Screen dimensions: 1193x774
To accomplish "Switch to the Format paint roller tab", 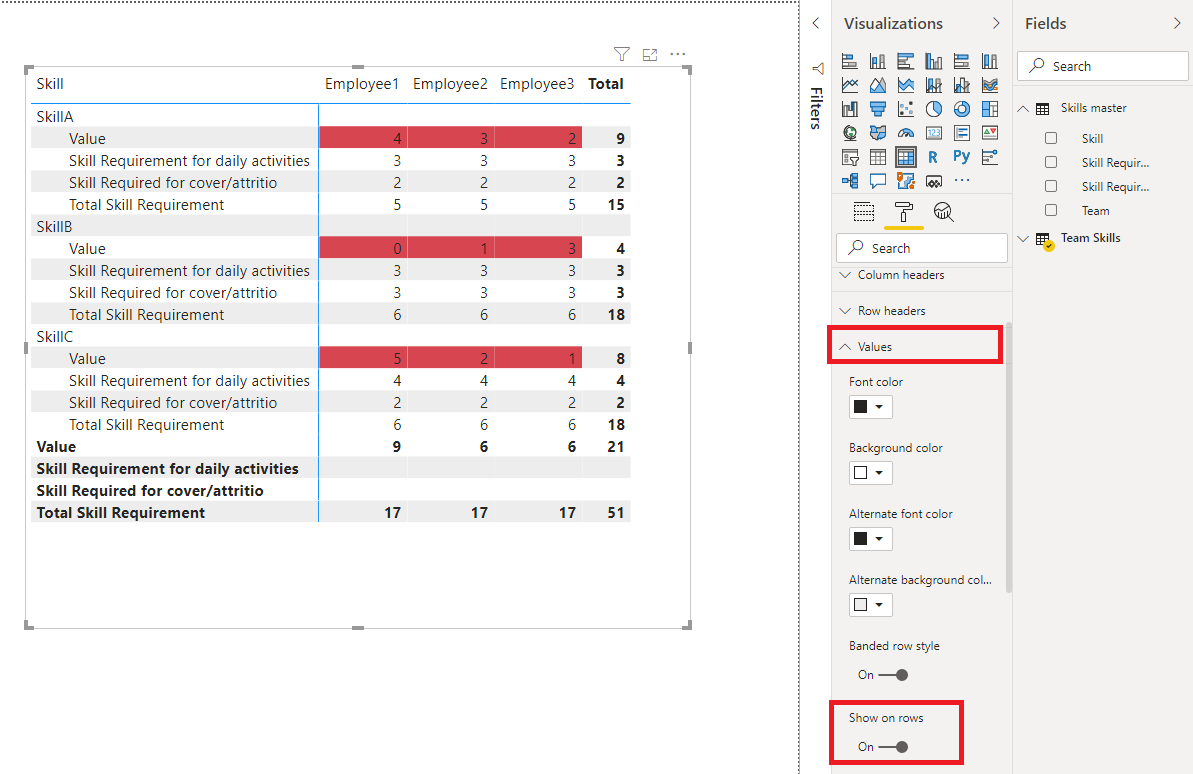I will pyautogui.click(x=904, y=212).
